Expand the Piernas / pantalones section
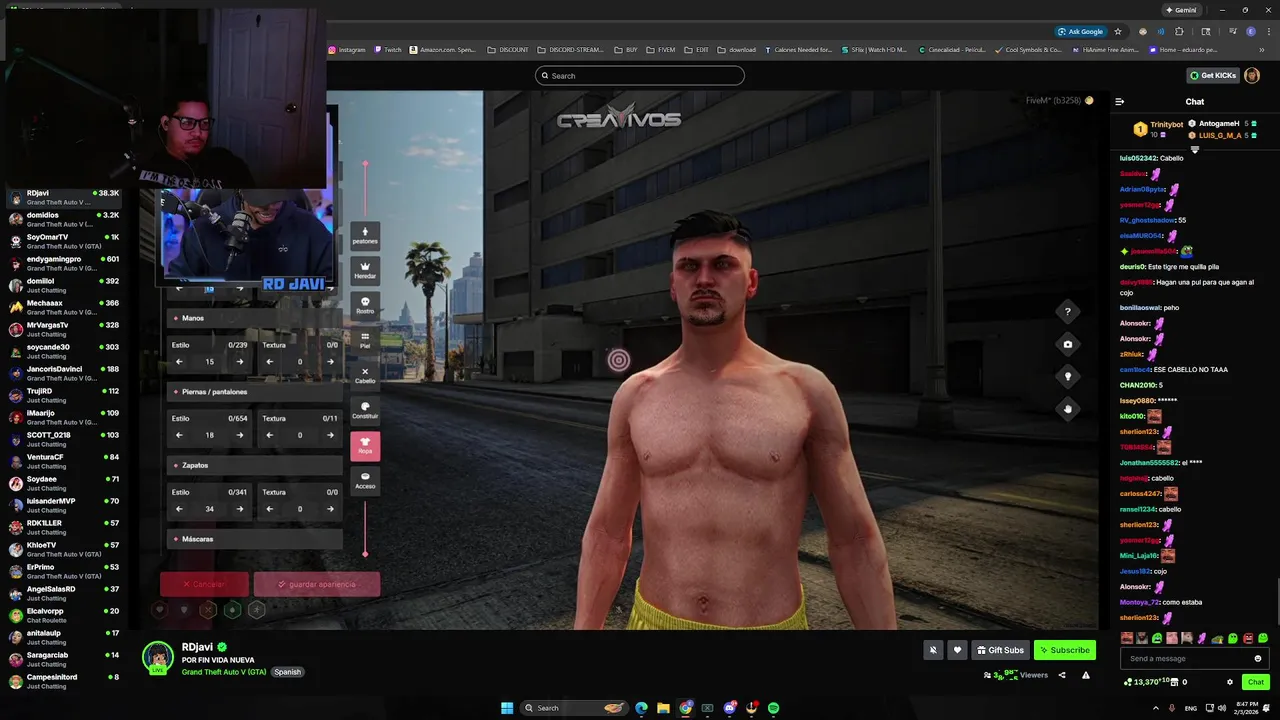This screenshot has height=720, width=1280. pyautogui.click(x=255, y=392)
